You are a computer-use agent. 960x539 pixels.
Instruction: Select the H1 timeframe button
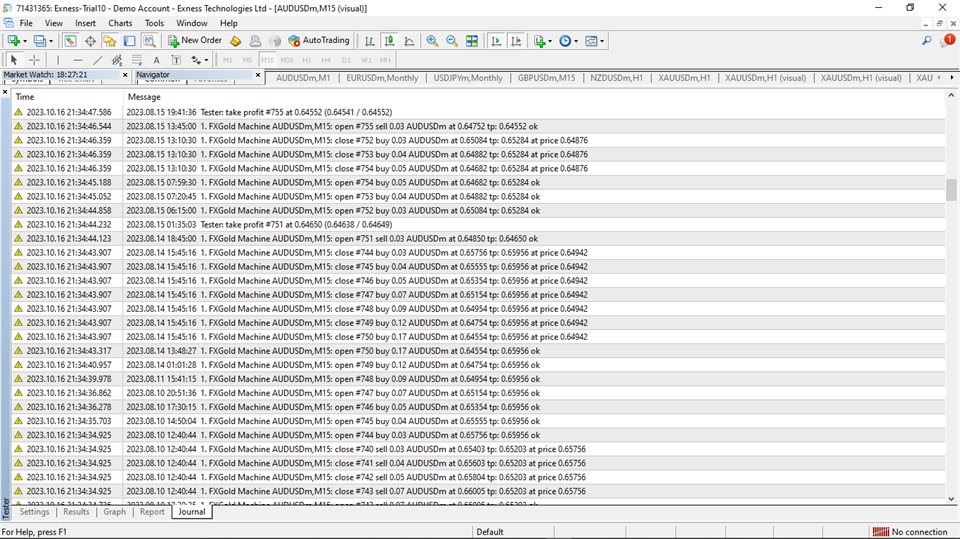pos(307,60)
